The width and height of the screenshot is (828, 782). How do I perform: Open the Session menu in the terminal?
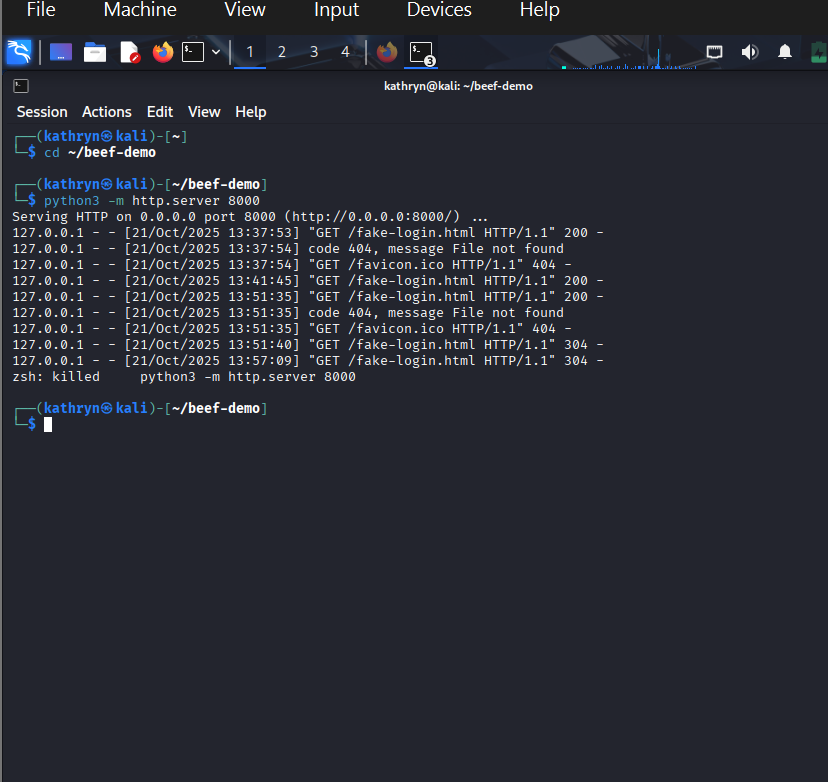(x=41, y=111)
